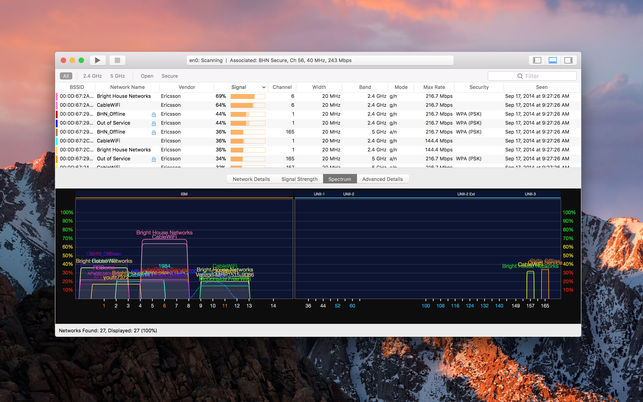Open the Signal Strength tab
Screen dimensions: 643x402
(299, 179)
